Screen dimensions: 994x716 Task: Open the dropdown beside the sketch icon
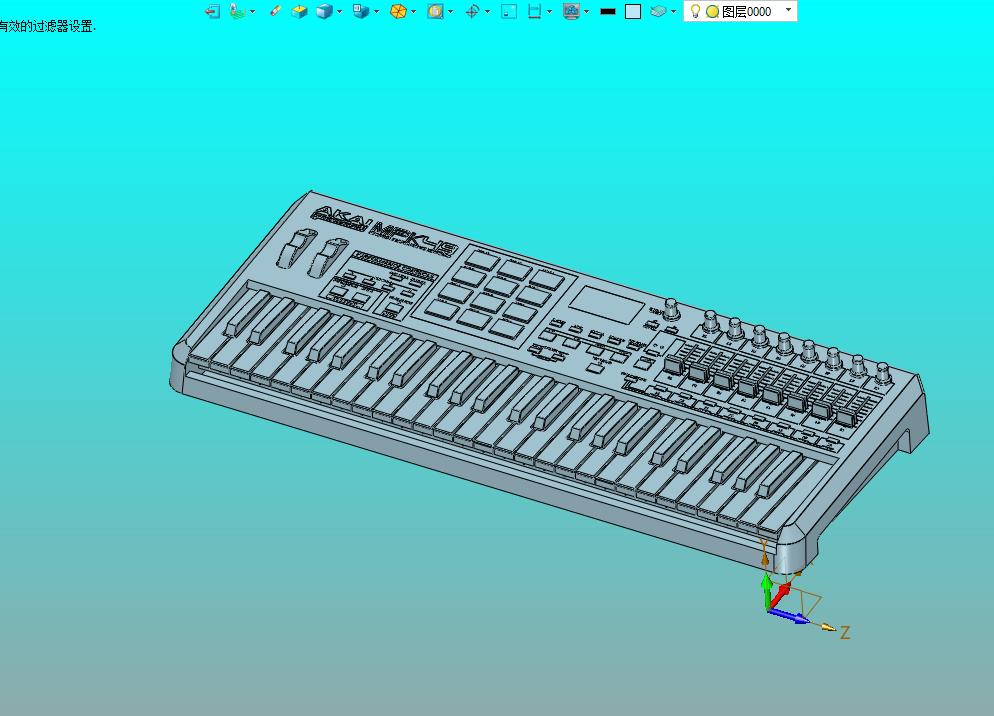point(252,11)
